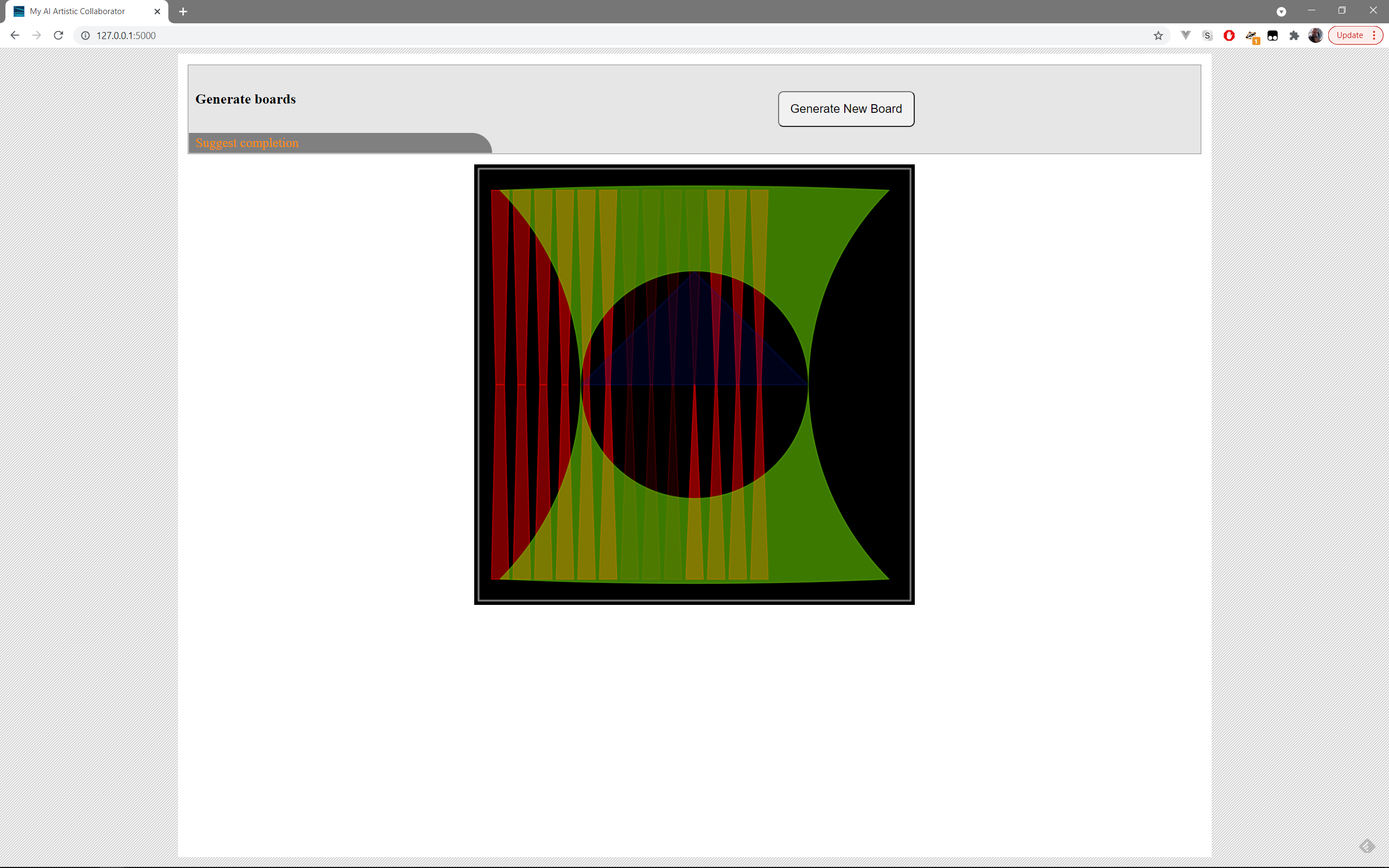Viewport: 1389px width, 868px height.
Task: Open the Privacy Badger extension icon
Action: (1251, 36)
